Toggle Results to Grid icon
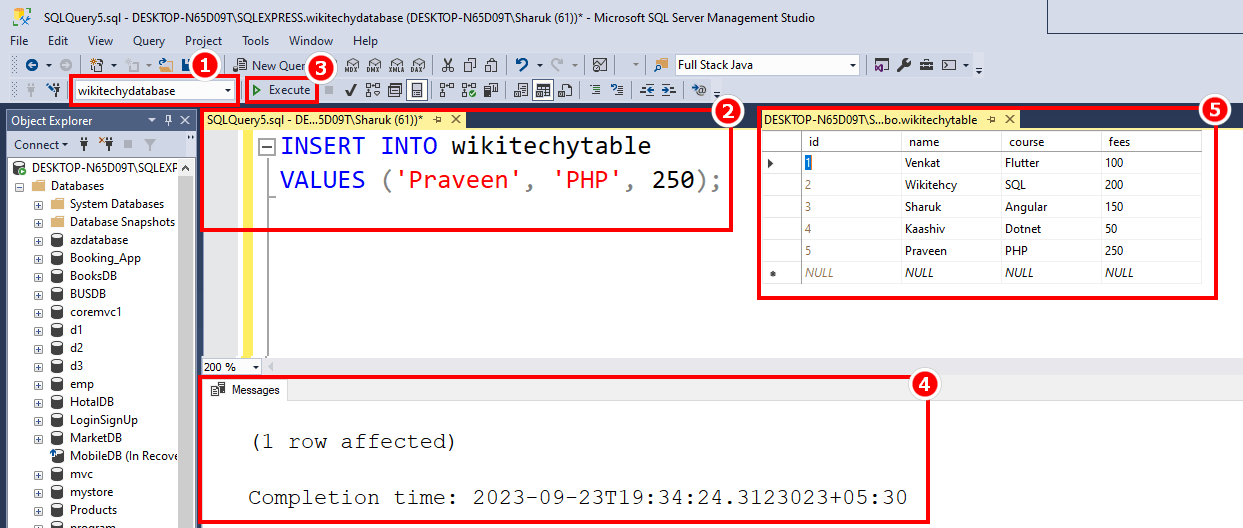The image size is (1243, 528). point(543,90)
